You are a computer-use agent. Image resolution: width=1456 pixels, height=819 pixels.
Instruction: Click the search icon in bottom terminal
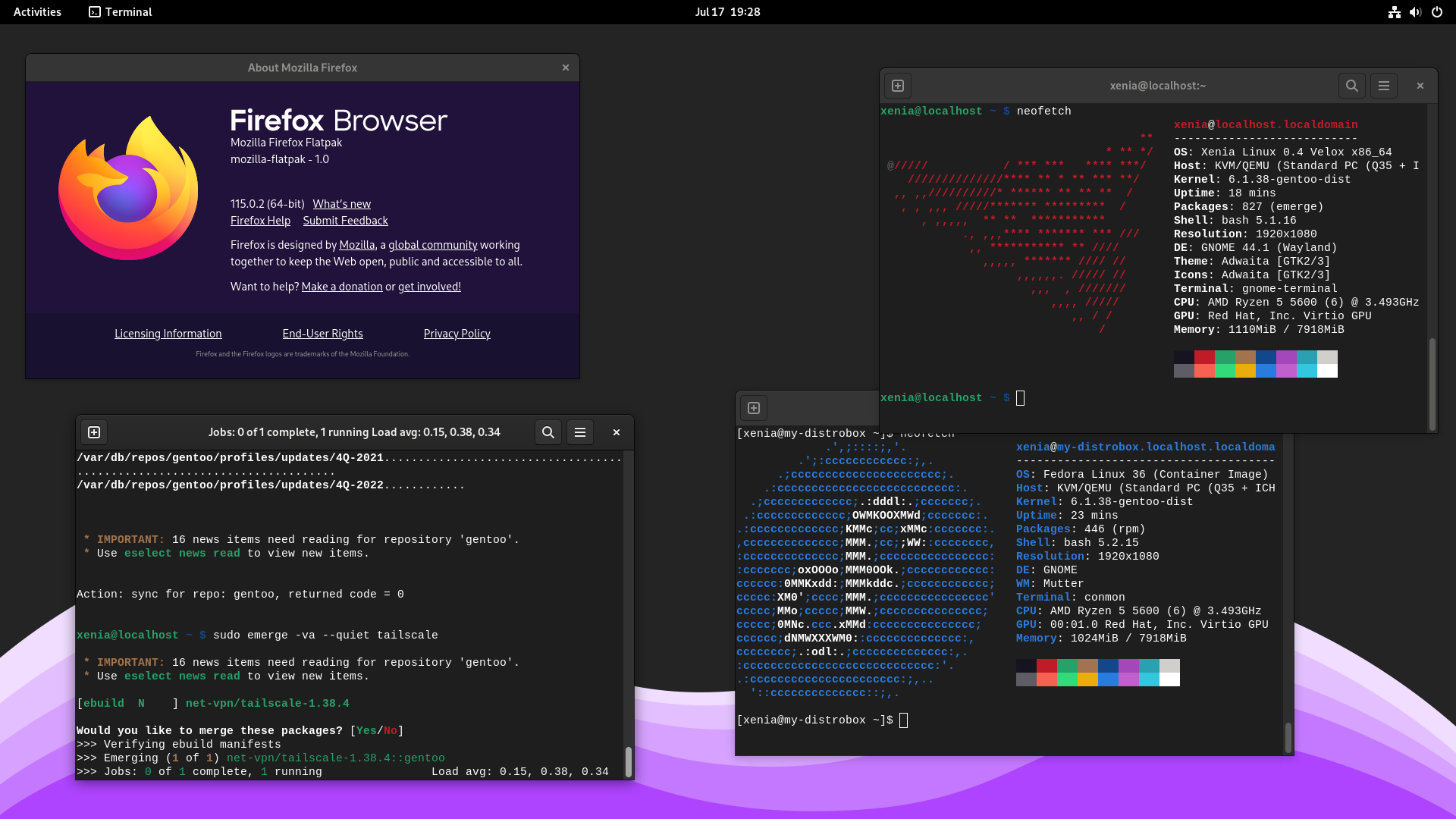pyautogui.click(x=548, y=432)
